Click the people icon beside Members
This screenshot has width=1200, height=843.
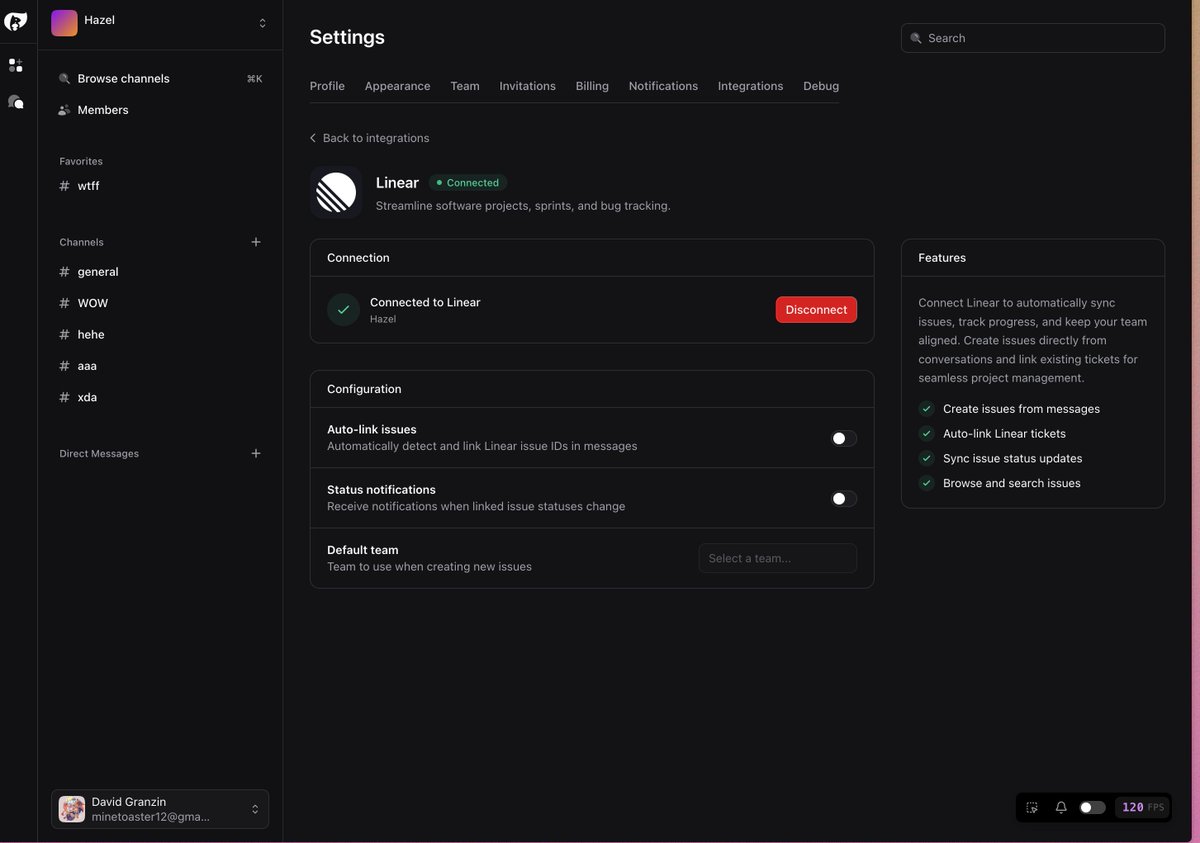pos(65,110)
